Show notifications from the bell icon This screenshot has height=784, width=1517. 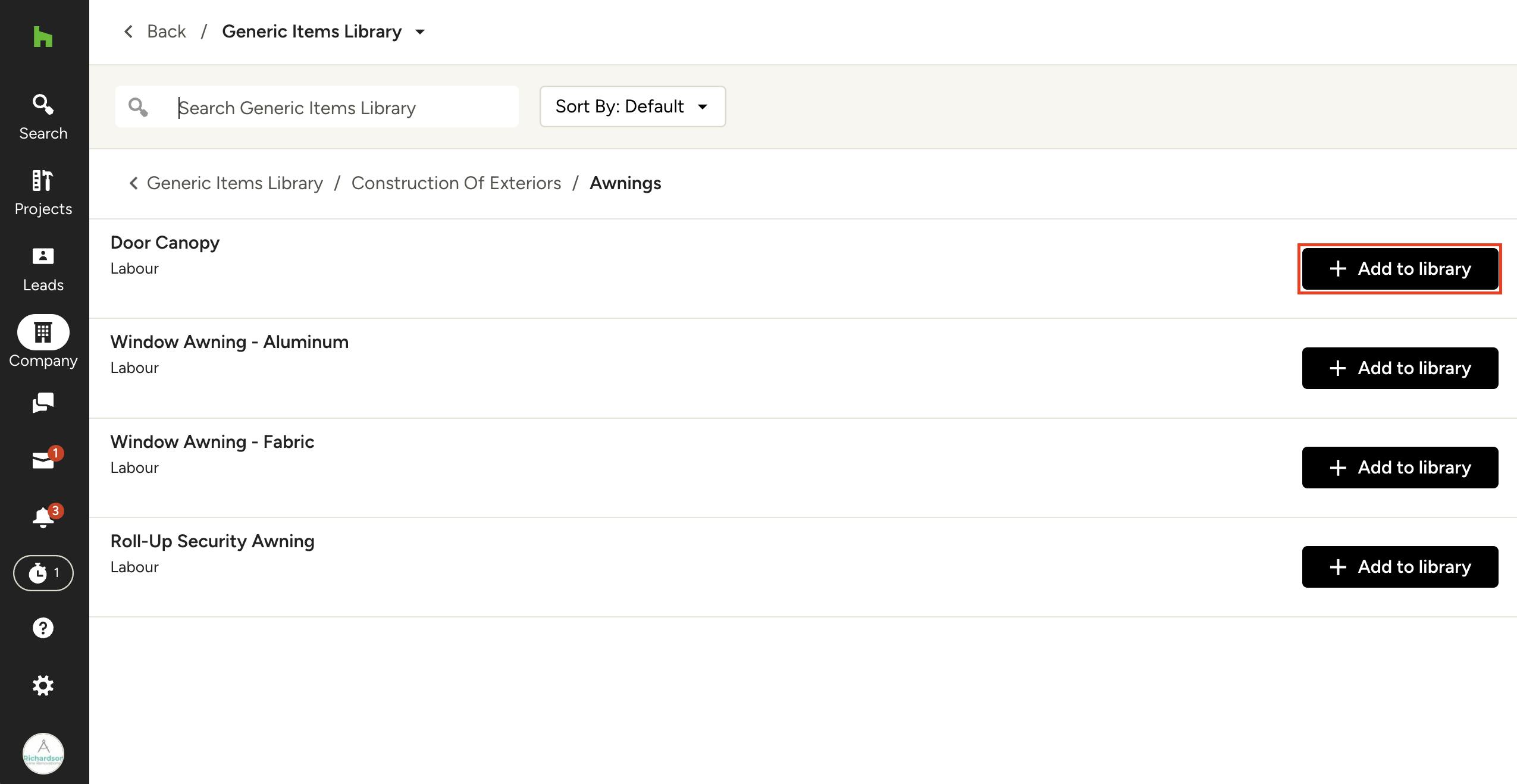(x=43, y=516)
